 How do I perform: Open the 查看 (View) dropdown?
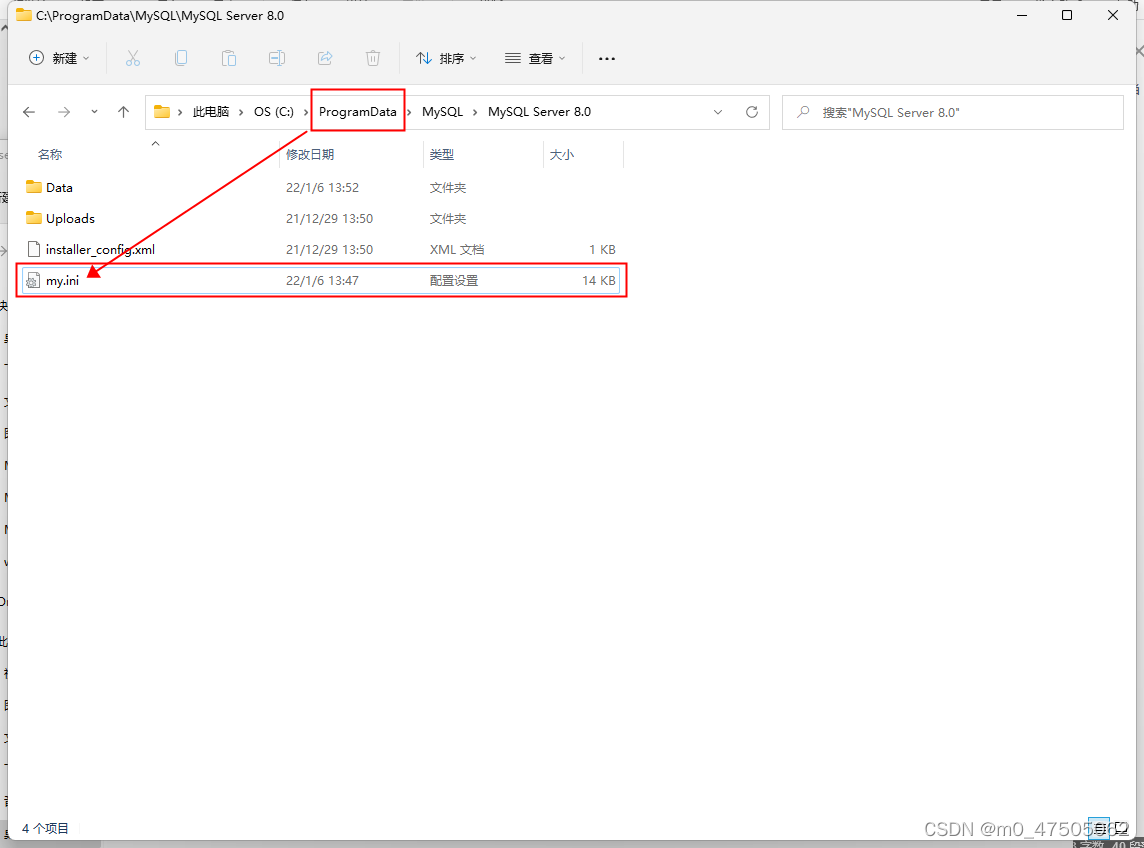coord(535,58)
